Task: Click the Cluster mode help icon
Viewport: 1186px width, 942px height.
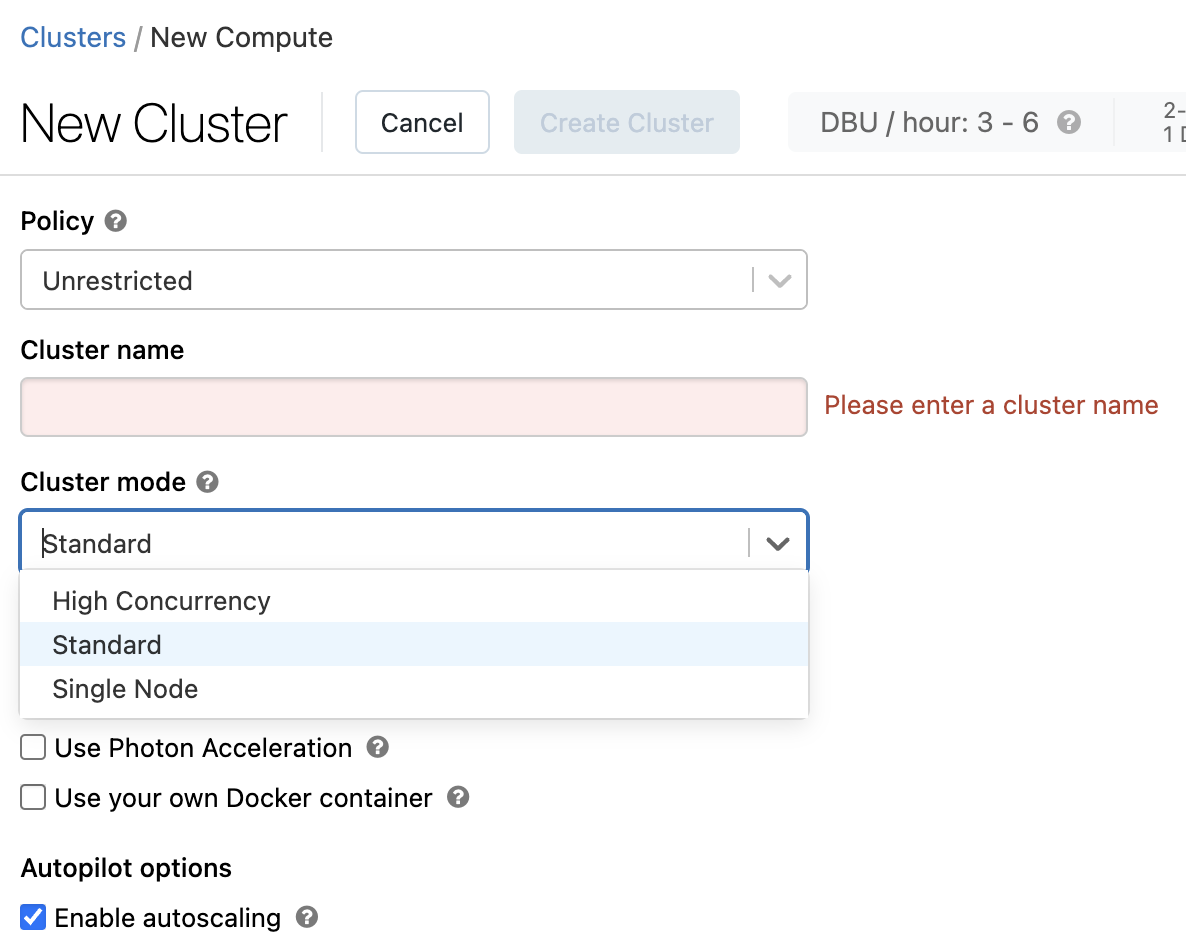Action: click(207, 482)
